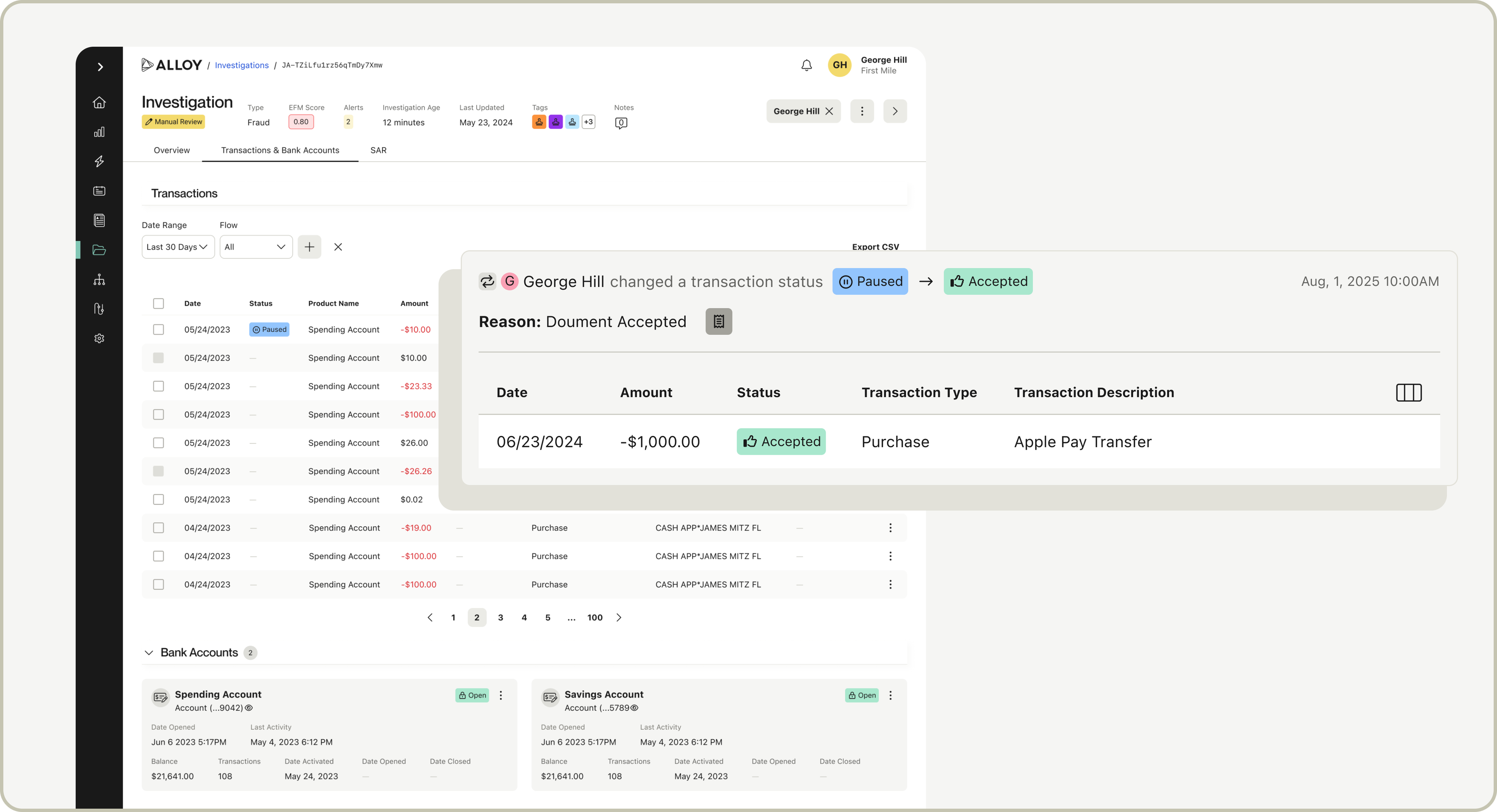The width and height of the screenshot is (1497, 812).
Task: Open the Flow All dropdown
Action: pyautogui.click(x=256, y=247)
